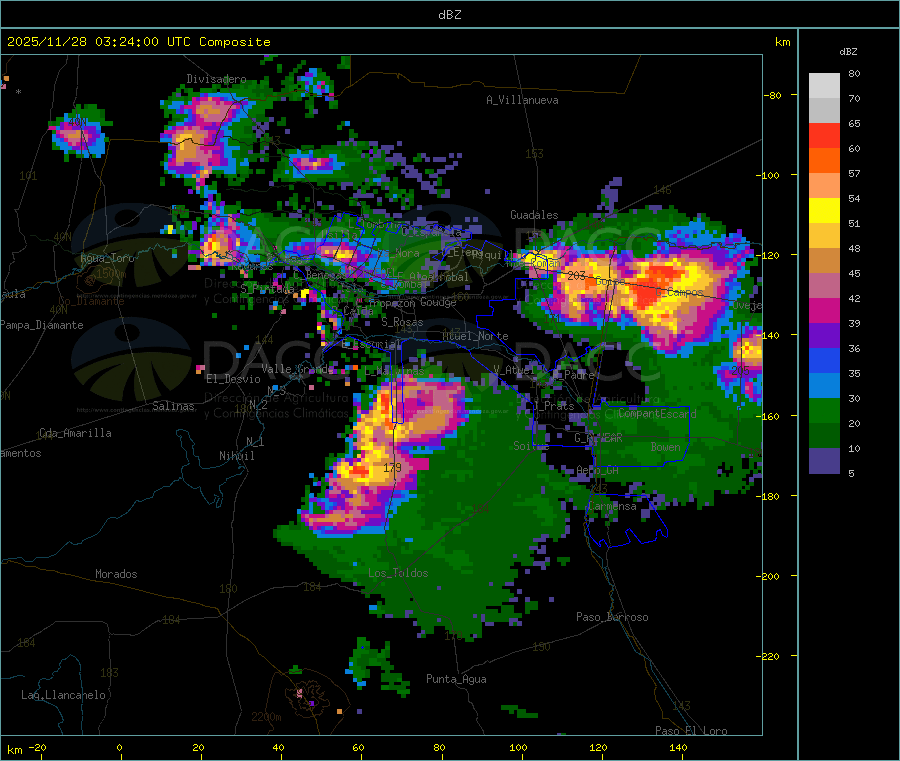Viewport: 900px width, 761px height.
Task: Click the Pampa_Diamante place label
Action: (42, 325)
